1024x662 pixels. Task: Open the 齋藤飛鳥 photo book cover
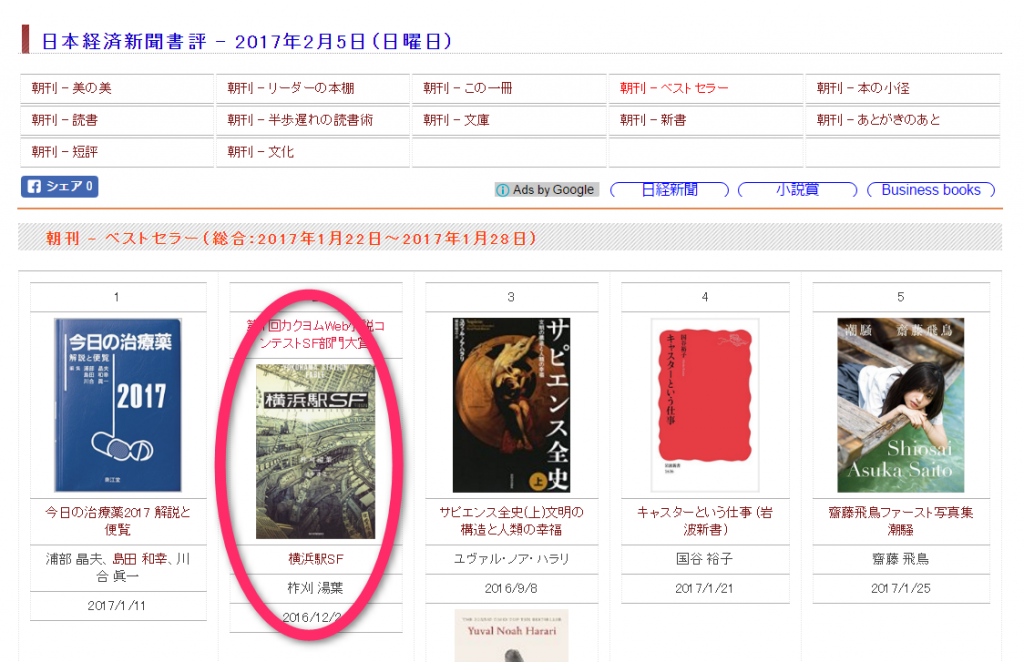click(901, 405)
